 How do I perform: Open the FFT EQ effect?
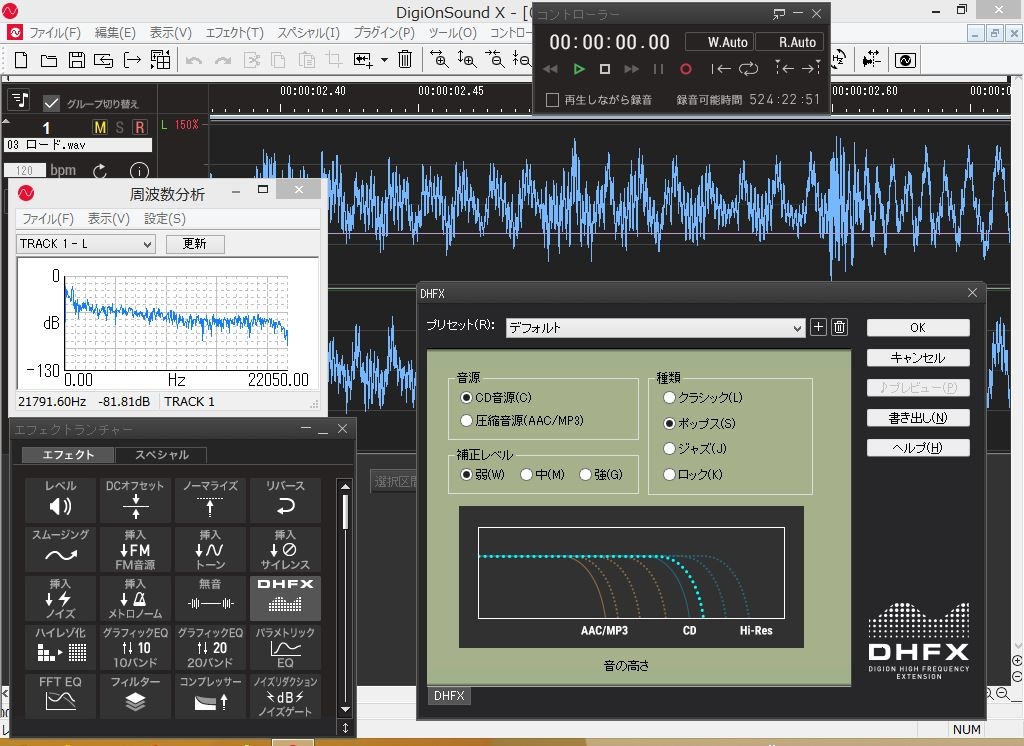click(x=60, y=696)
